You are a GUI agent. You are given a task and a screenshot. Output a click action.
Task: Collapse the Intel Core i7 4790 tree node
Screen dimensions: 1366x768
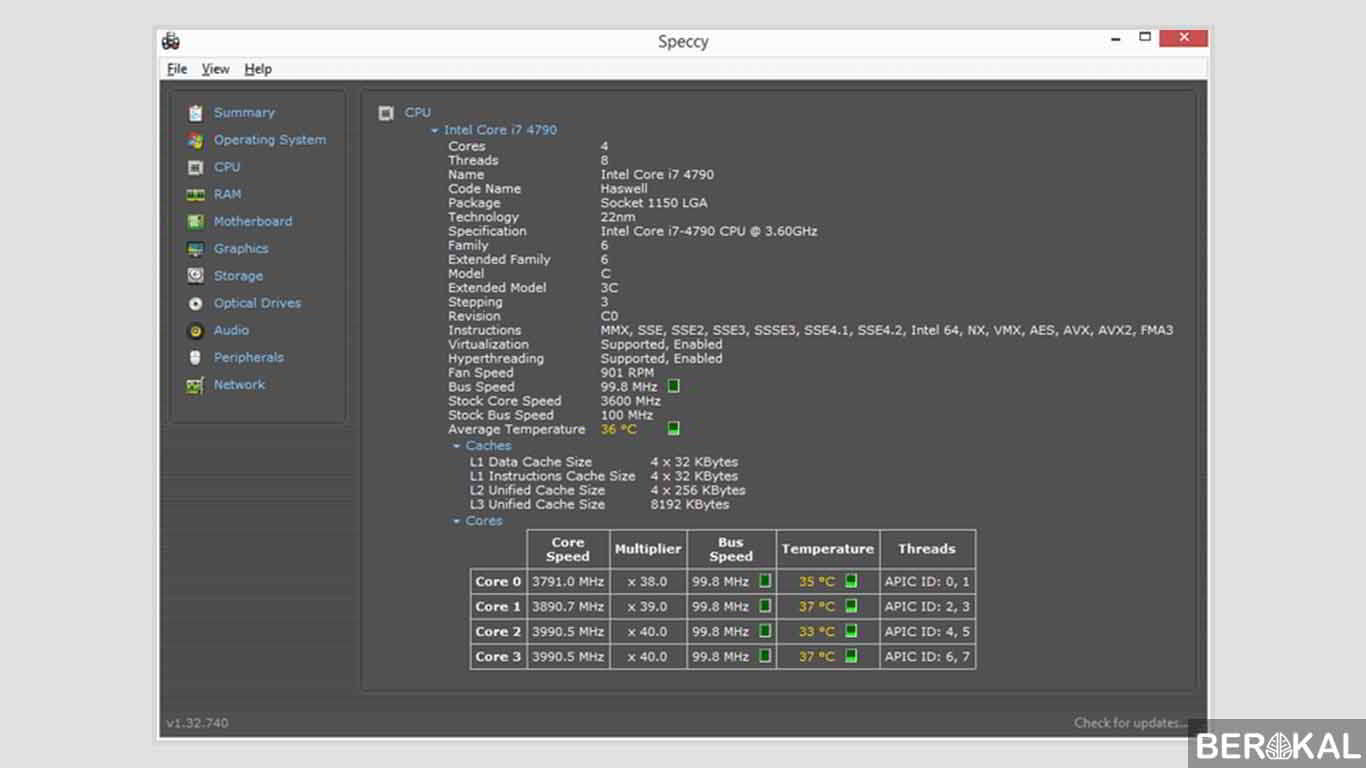(x=434, y=130)
